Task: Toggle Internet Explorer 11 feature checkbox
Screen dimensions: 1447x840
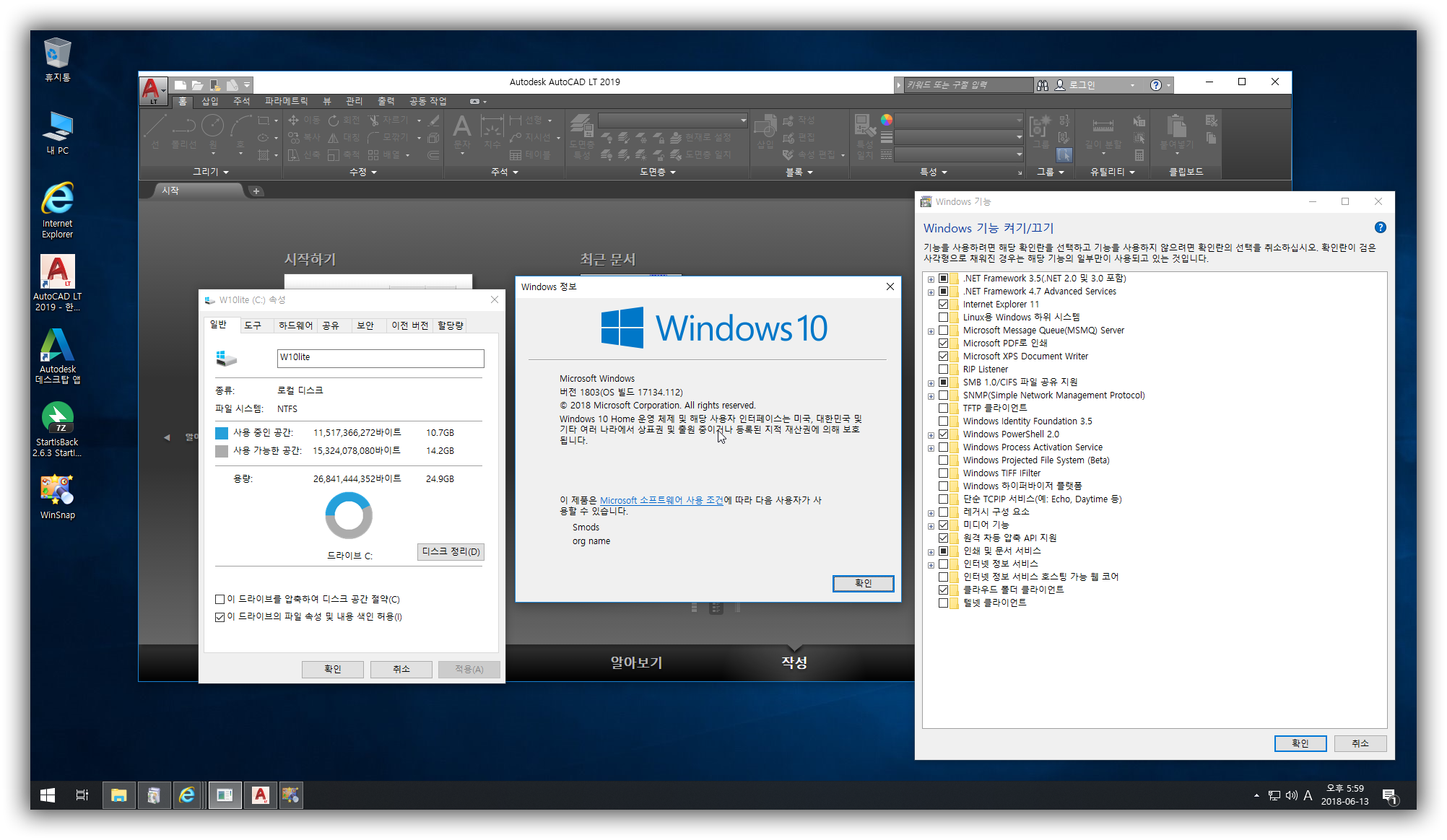Action: pyautogui.click(x=943, y=305)
